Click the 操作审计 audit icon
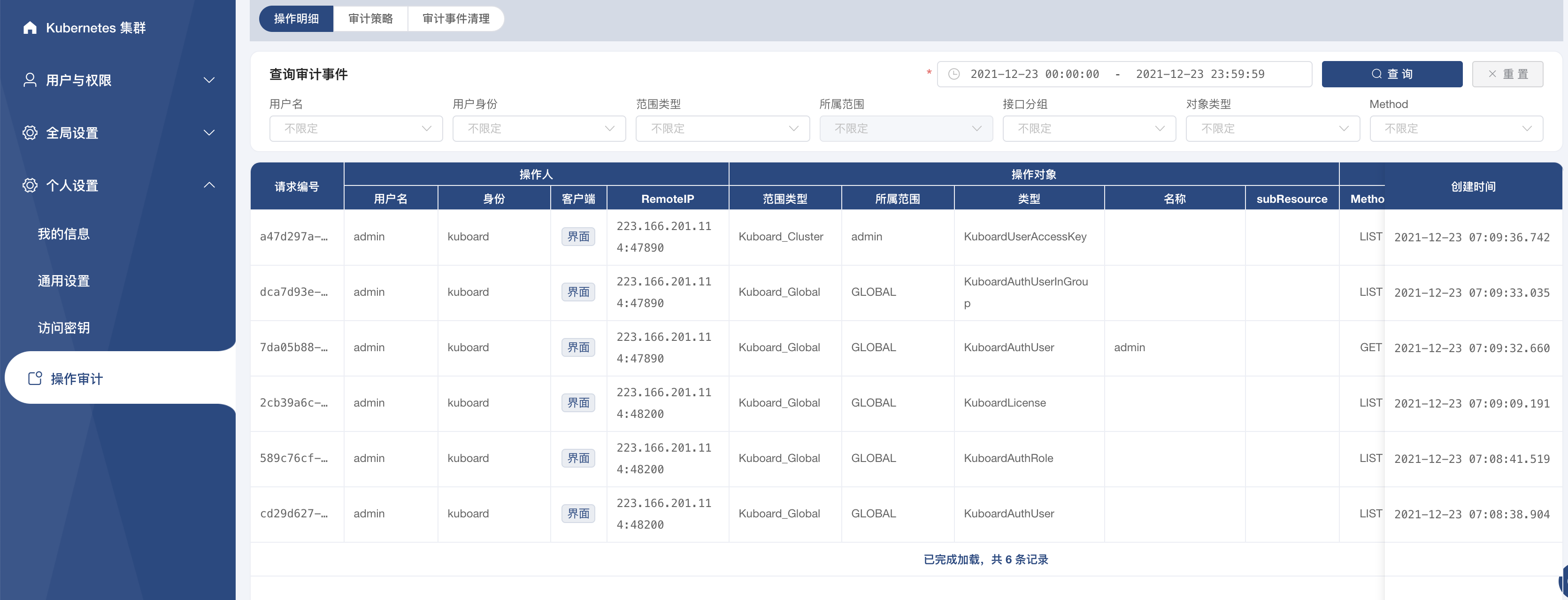1568x600 pixels. [35, 378]
